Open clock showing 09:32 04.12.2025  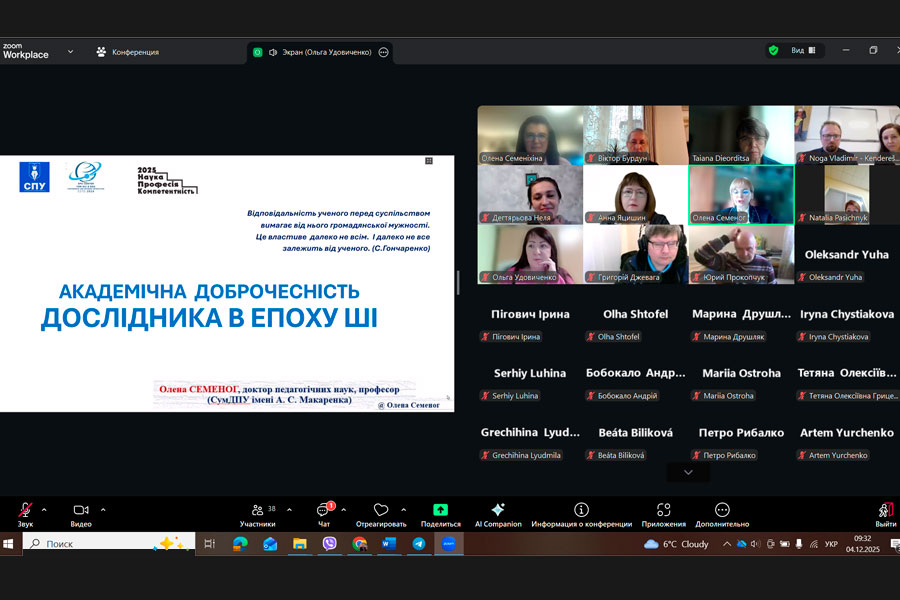(x=863, y=544)
